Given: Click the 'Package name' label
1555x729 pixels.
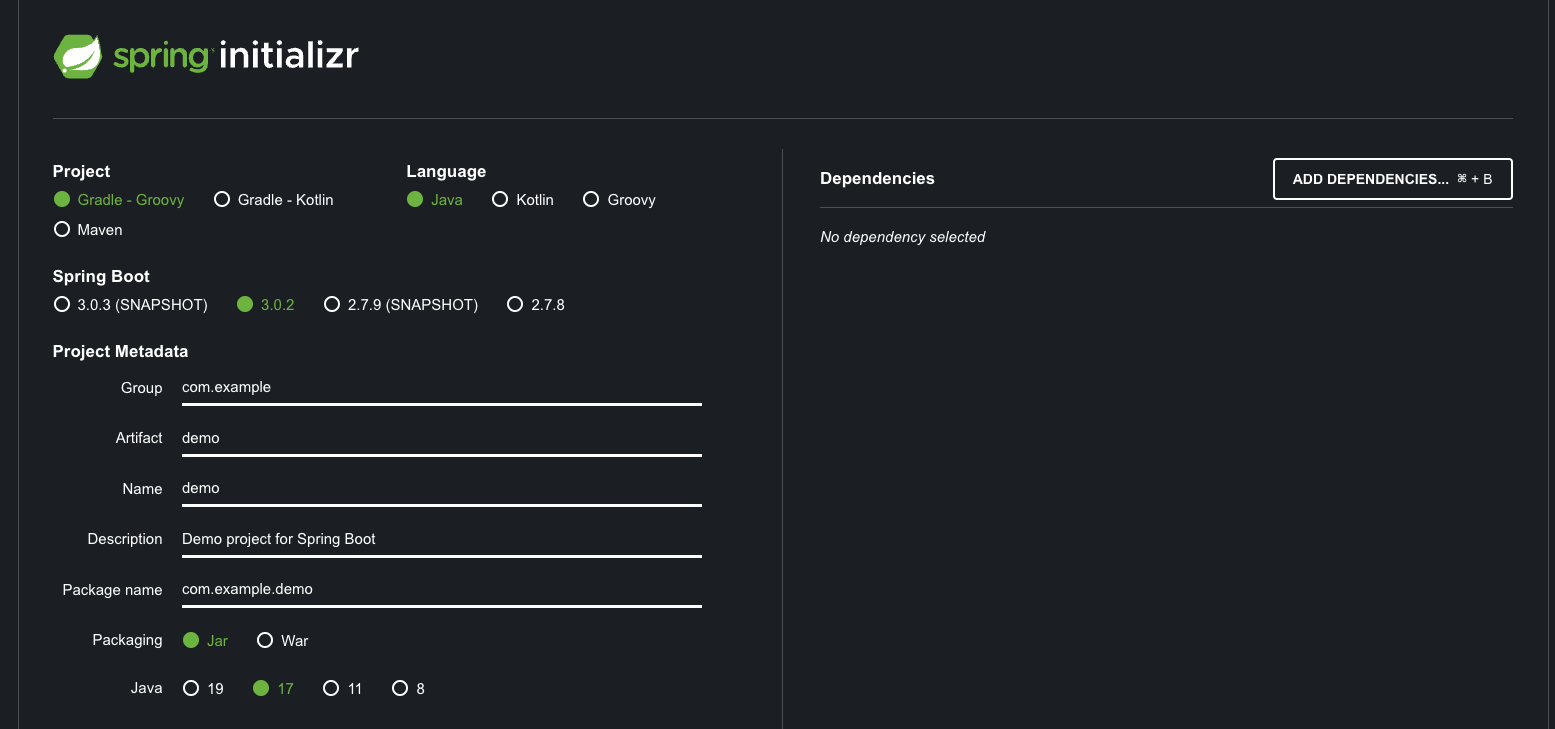Looking at the screenshot, I should [112, 590].
